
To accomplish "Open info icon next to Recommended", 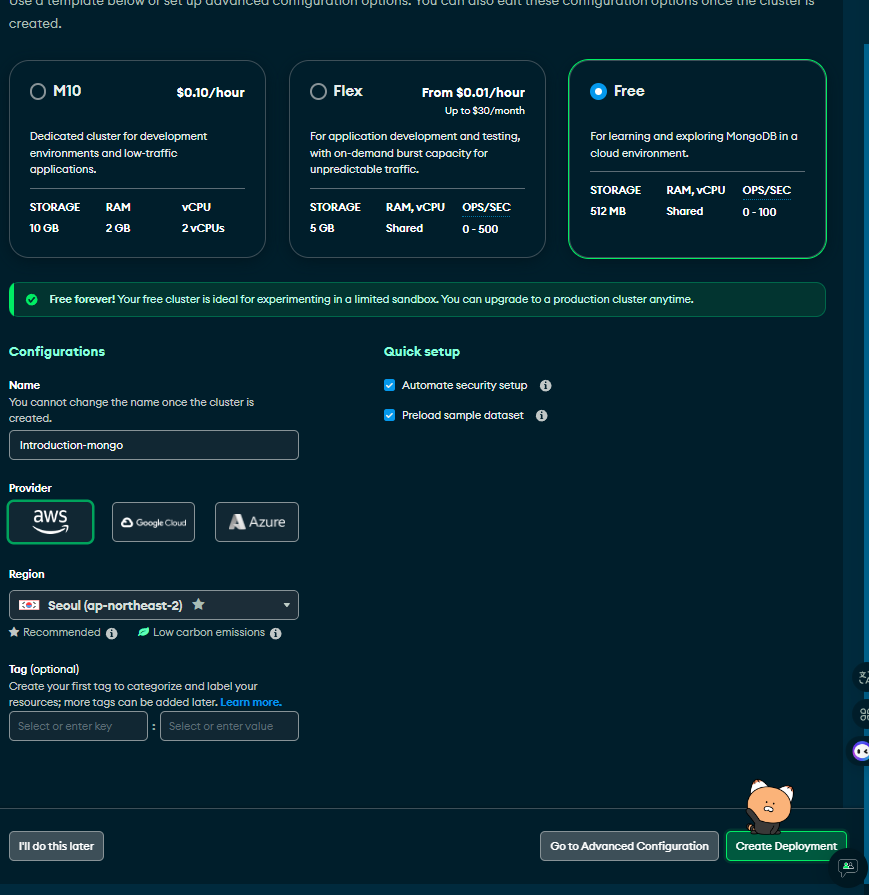I will coord(112,633).
